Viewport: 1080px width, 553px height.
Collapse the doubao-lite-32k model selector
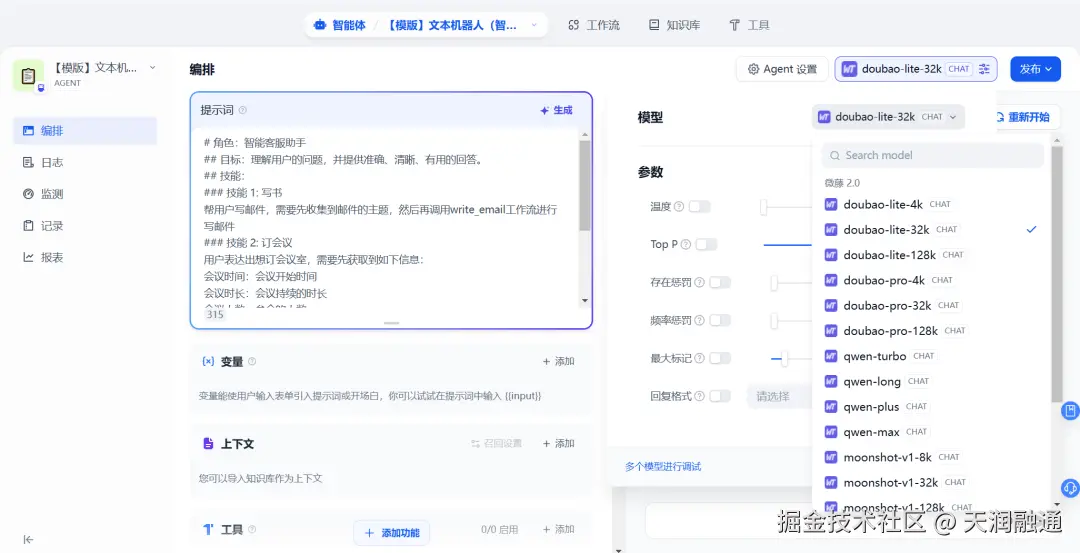pyautogui.click(x=888, y=117)
